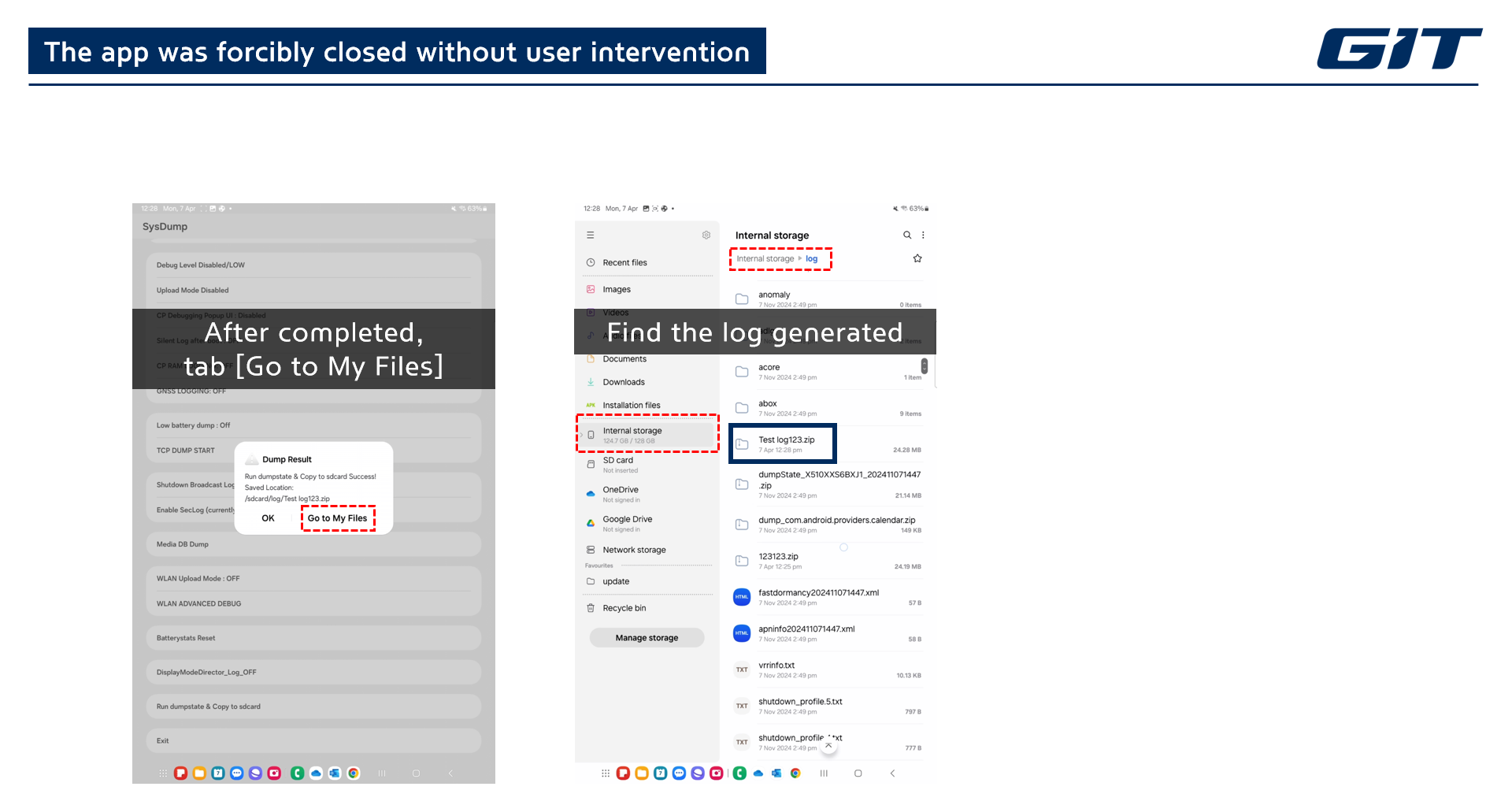Tap the Test log123.zip file icon
1512x805 pixels.
coord(742,444)
